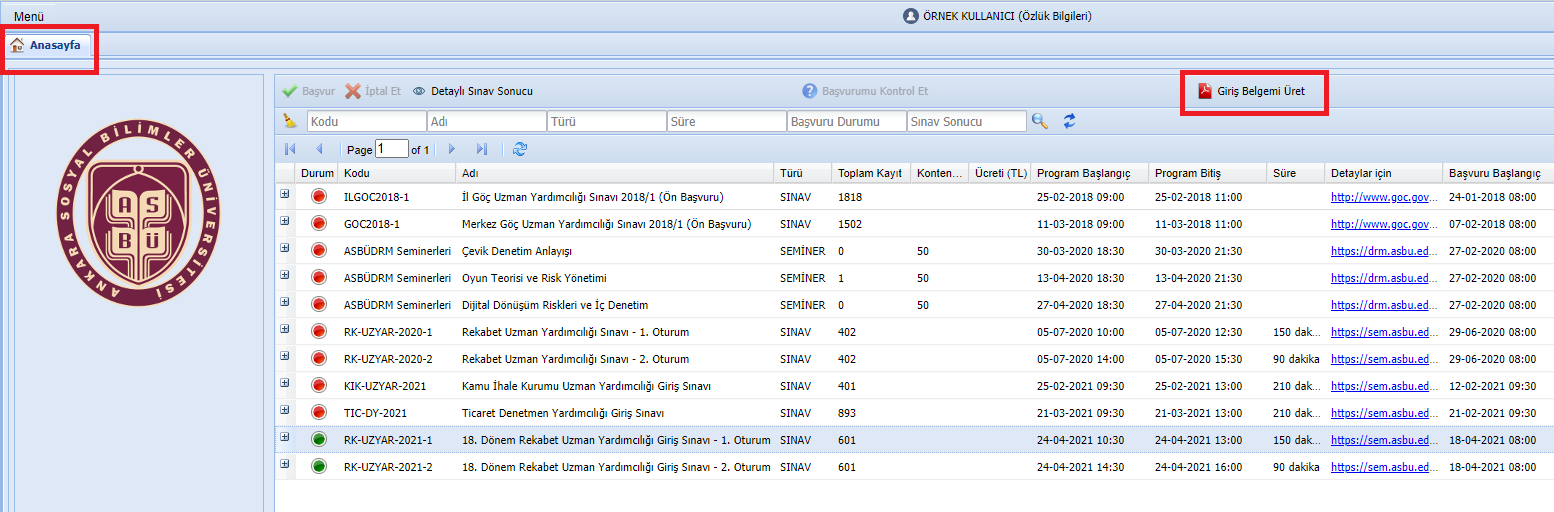The height and width of the screenshot is (512, 1554).
Task: Expand the Çevik Denetim Anlayışı row
Action: point(285,248)
